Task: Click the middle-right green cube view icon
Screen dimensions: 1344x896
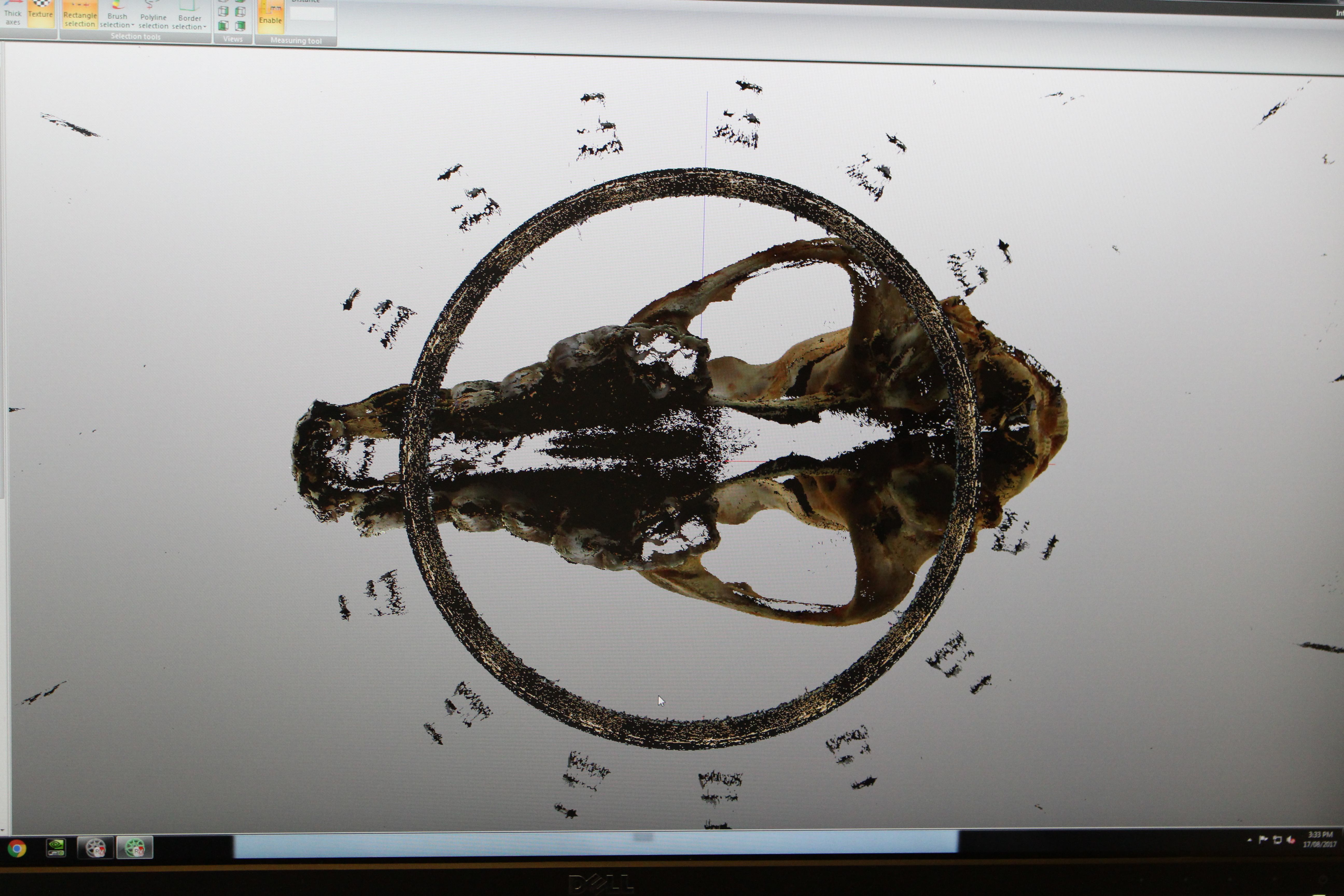Action: 241,11
